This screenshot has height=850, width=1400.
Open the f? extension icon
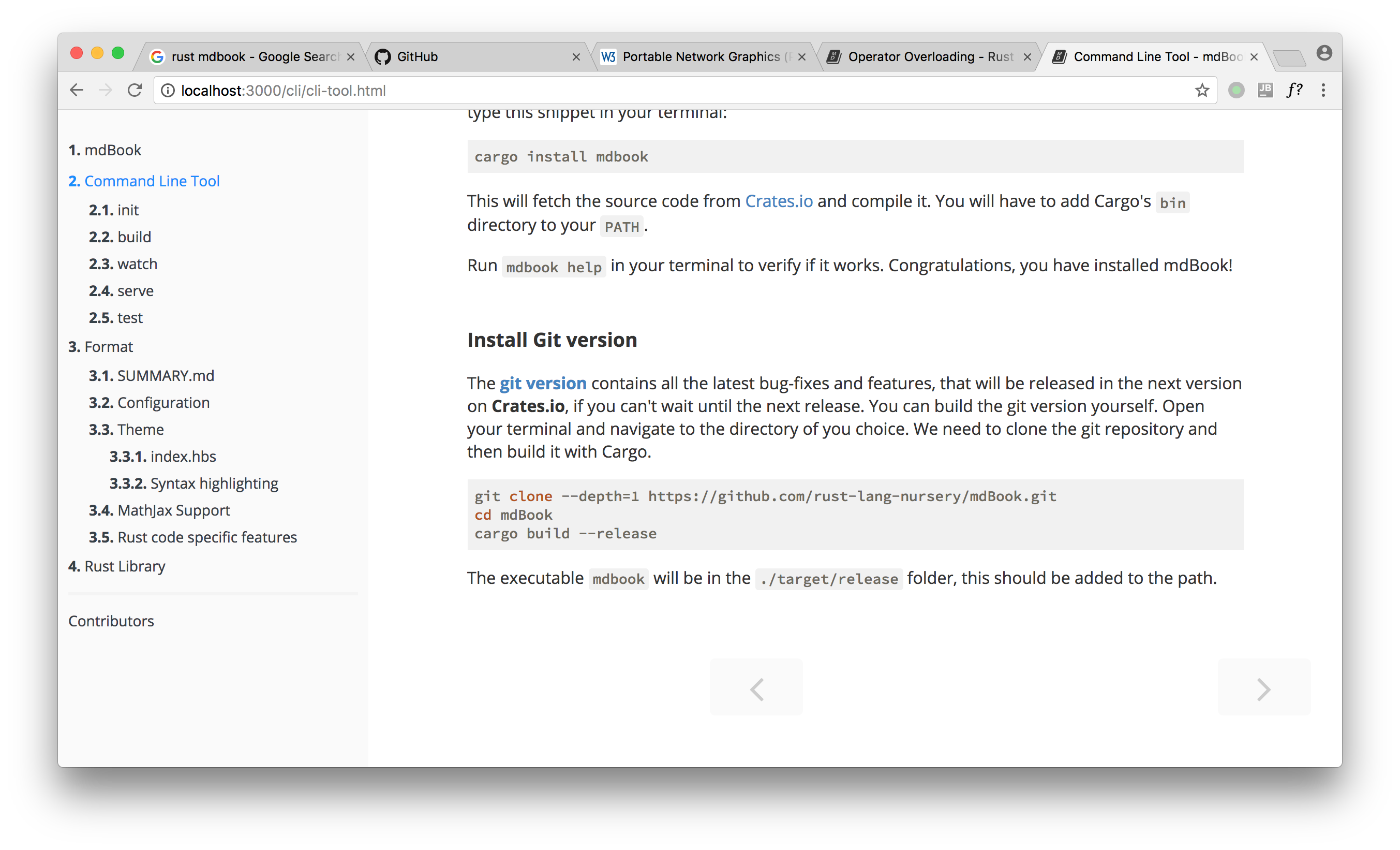coord(1294,90)
